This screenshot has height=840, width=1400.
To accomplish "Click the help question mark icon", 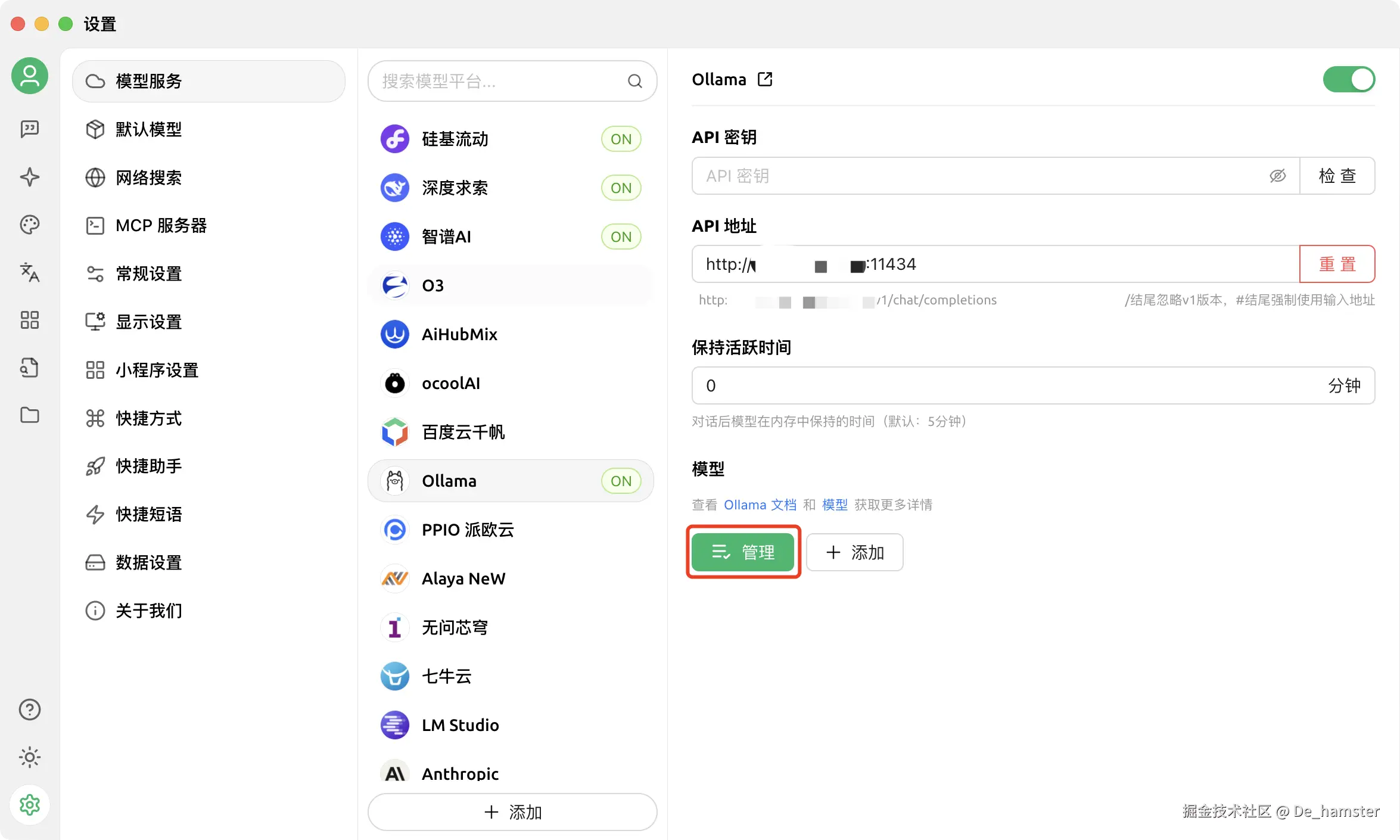I will tap(29, 710).
